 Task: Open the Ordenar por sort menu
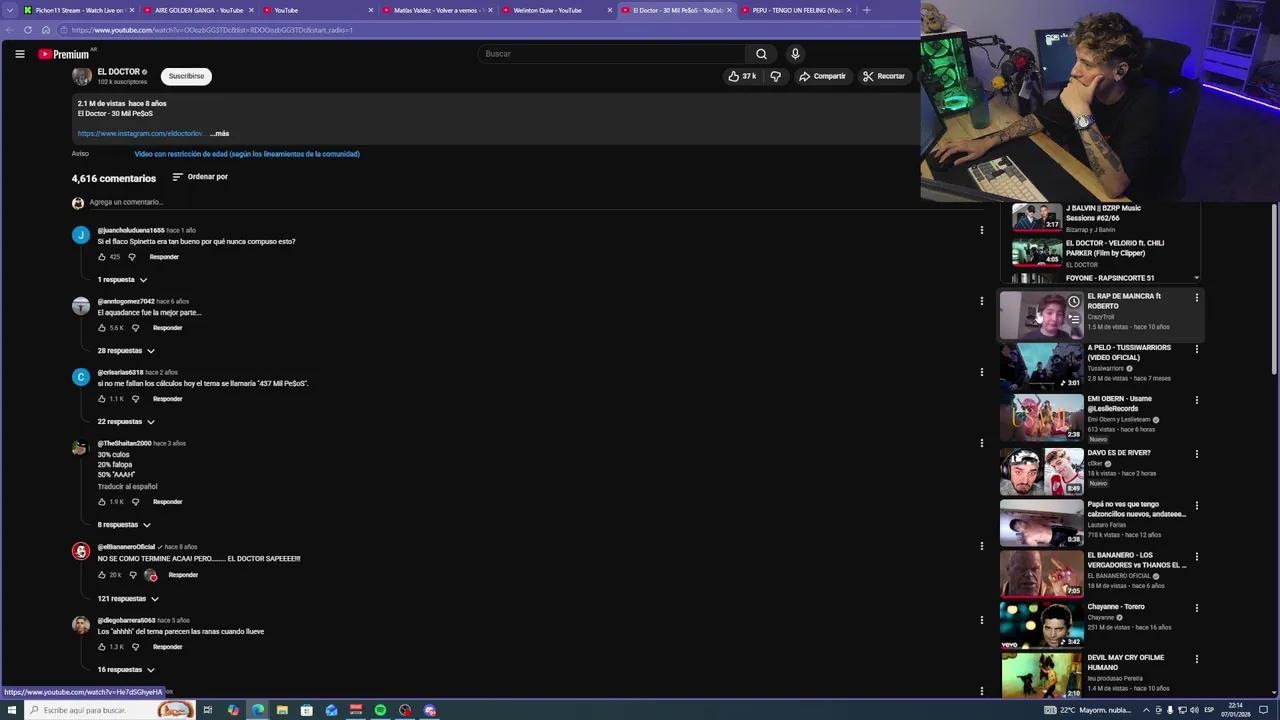coord(200,177)
